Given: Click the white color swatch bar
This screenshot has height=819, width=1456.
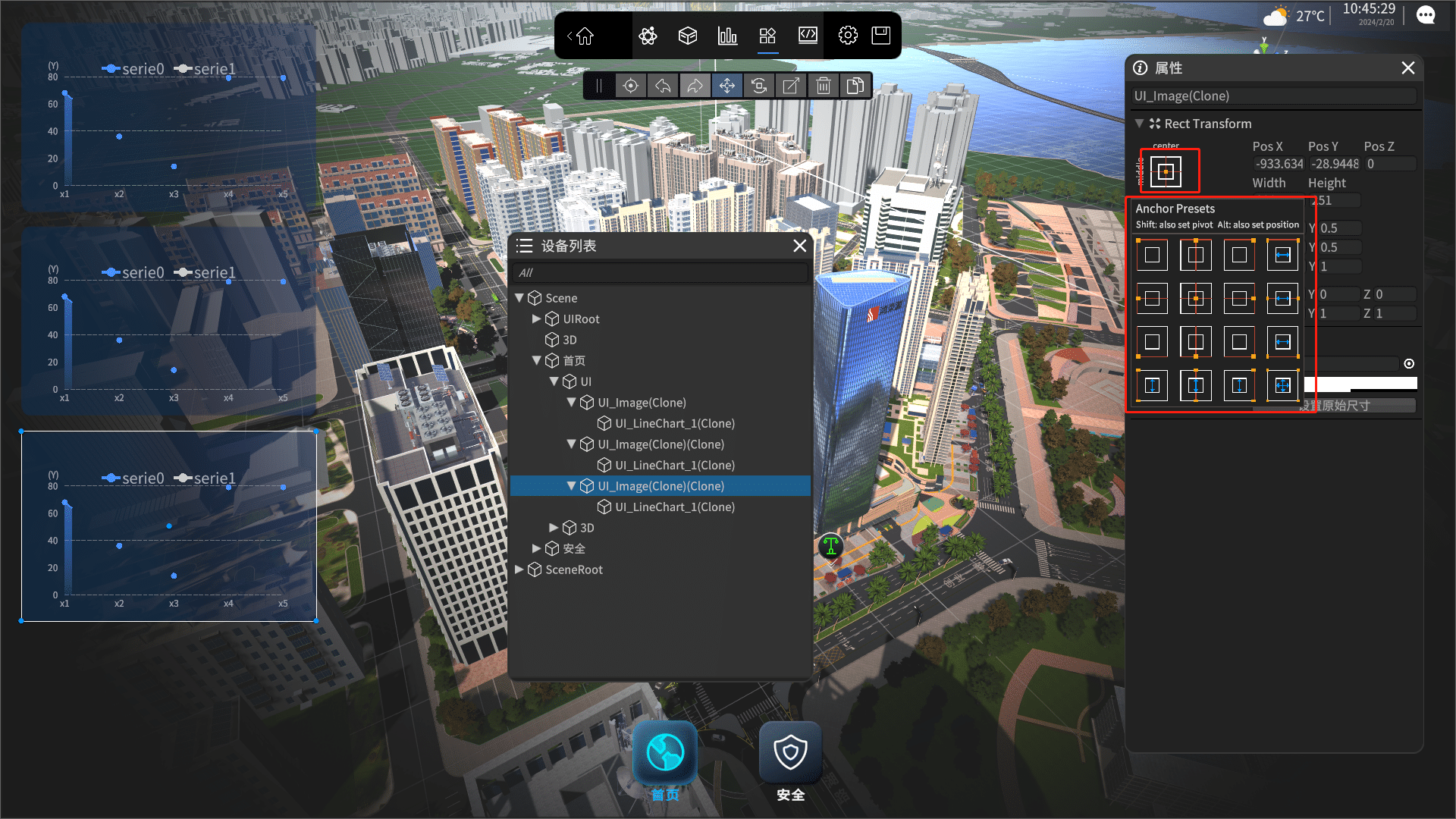Looking at the screenshot, I should [1360, 384].
